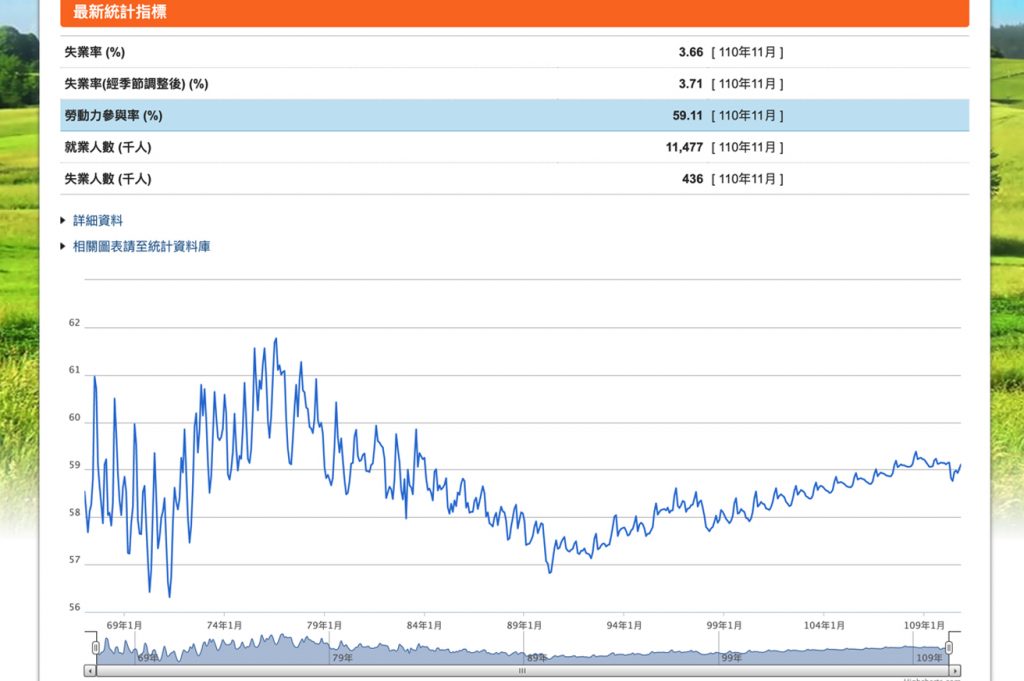Click the 79年1月 x-axis label
This screenshot has height=681, width=1024.
(324, 625)
